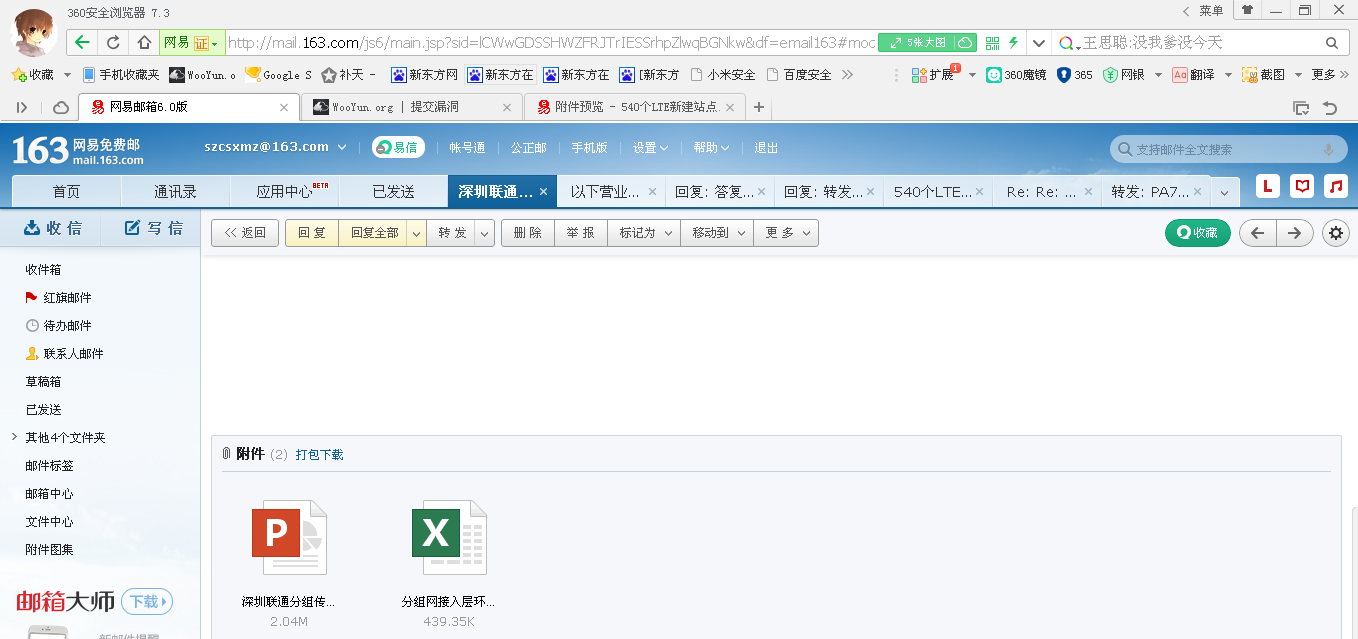
Task: Click 回复 reply button
Action: 312,233
